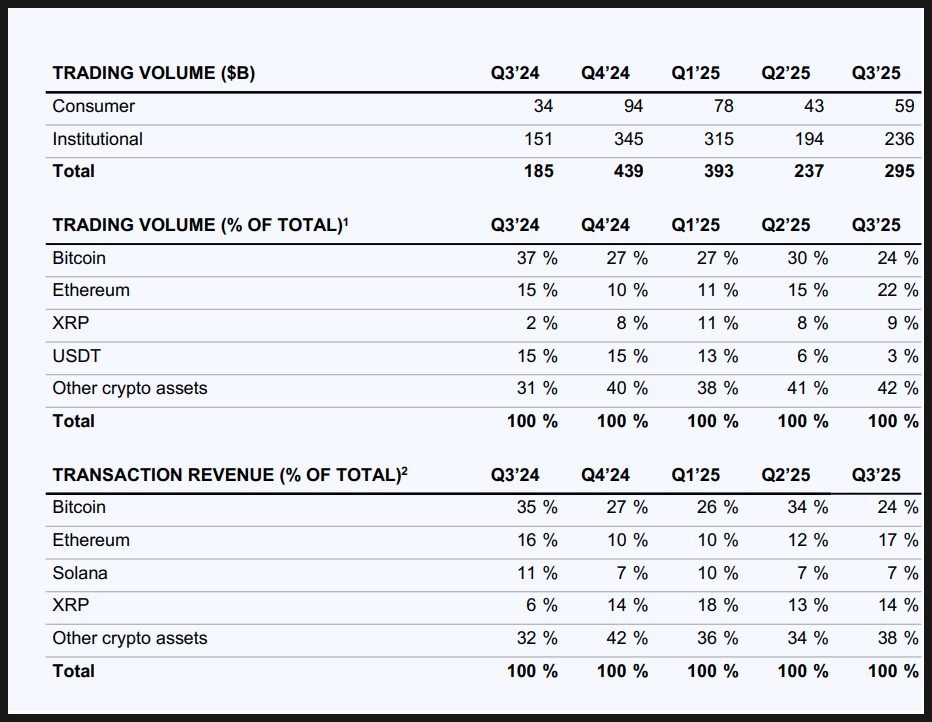Click the Q2'25 header in the Transaction Revenue table
The width and height of the screenshot is (932, 722).
coord(786,475)
